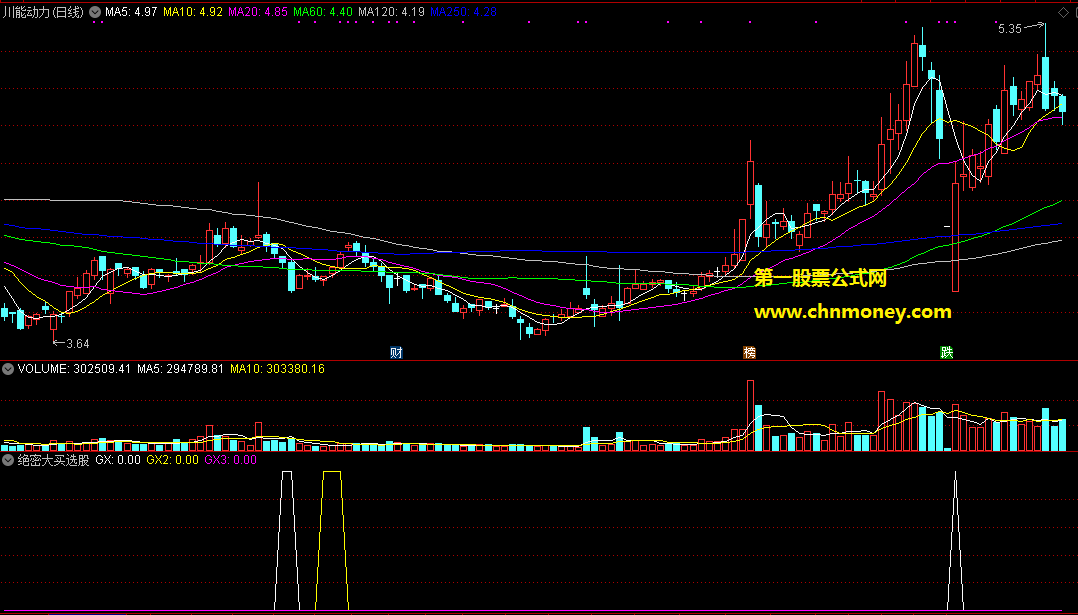Open the 榜 leaderboard event marker
Screen dimensions: 1078x615
coord(749,353)
